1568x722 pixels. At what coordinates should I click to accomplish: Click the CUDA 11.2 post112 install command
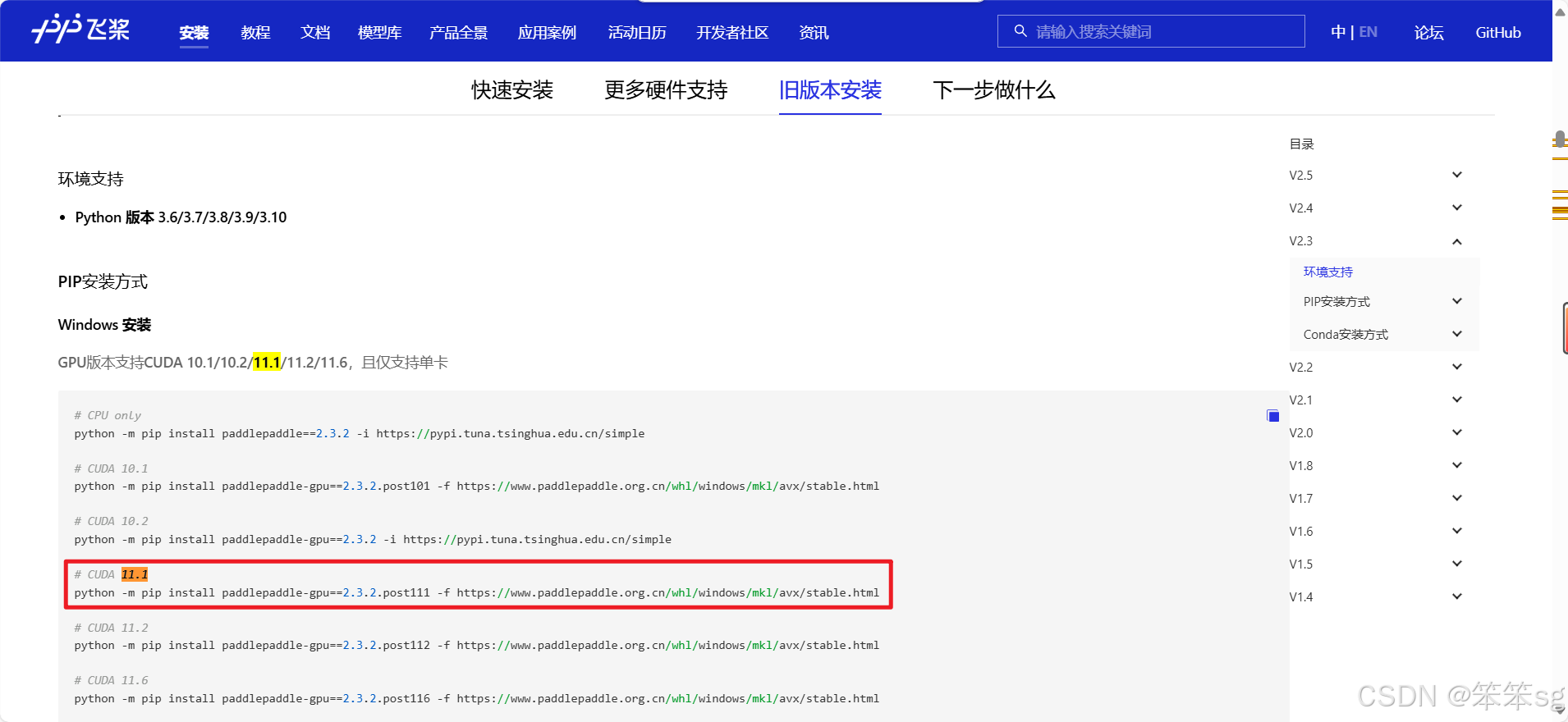click(476, 645)
